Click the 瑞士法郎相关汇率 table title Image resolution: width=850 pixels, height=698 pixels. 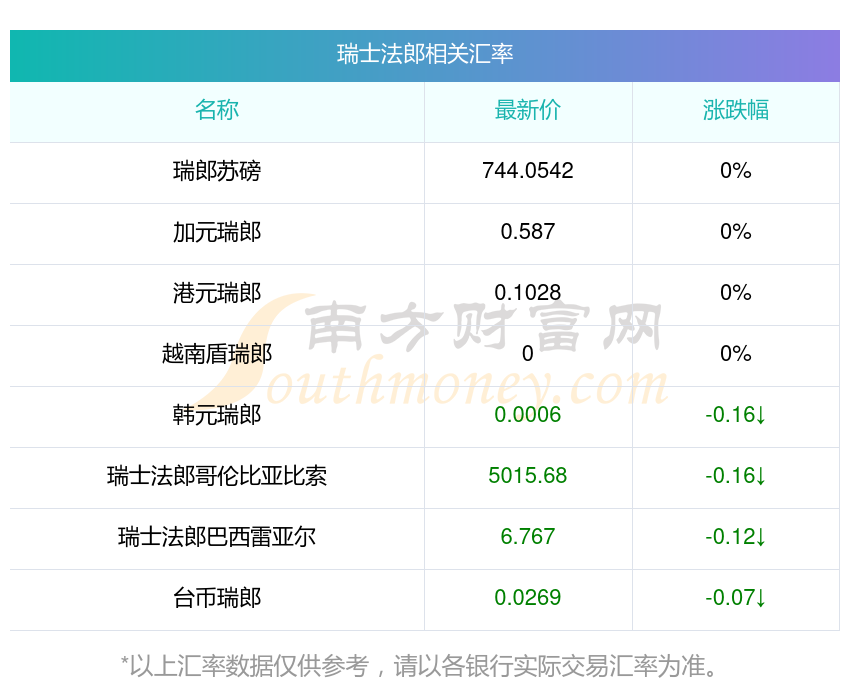point(425,54)
